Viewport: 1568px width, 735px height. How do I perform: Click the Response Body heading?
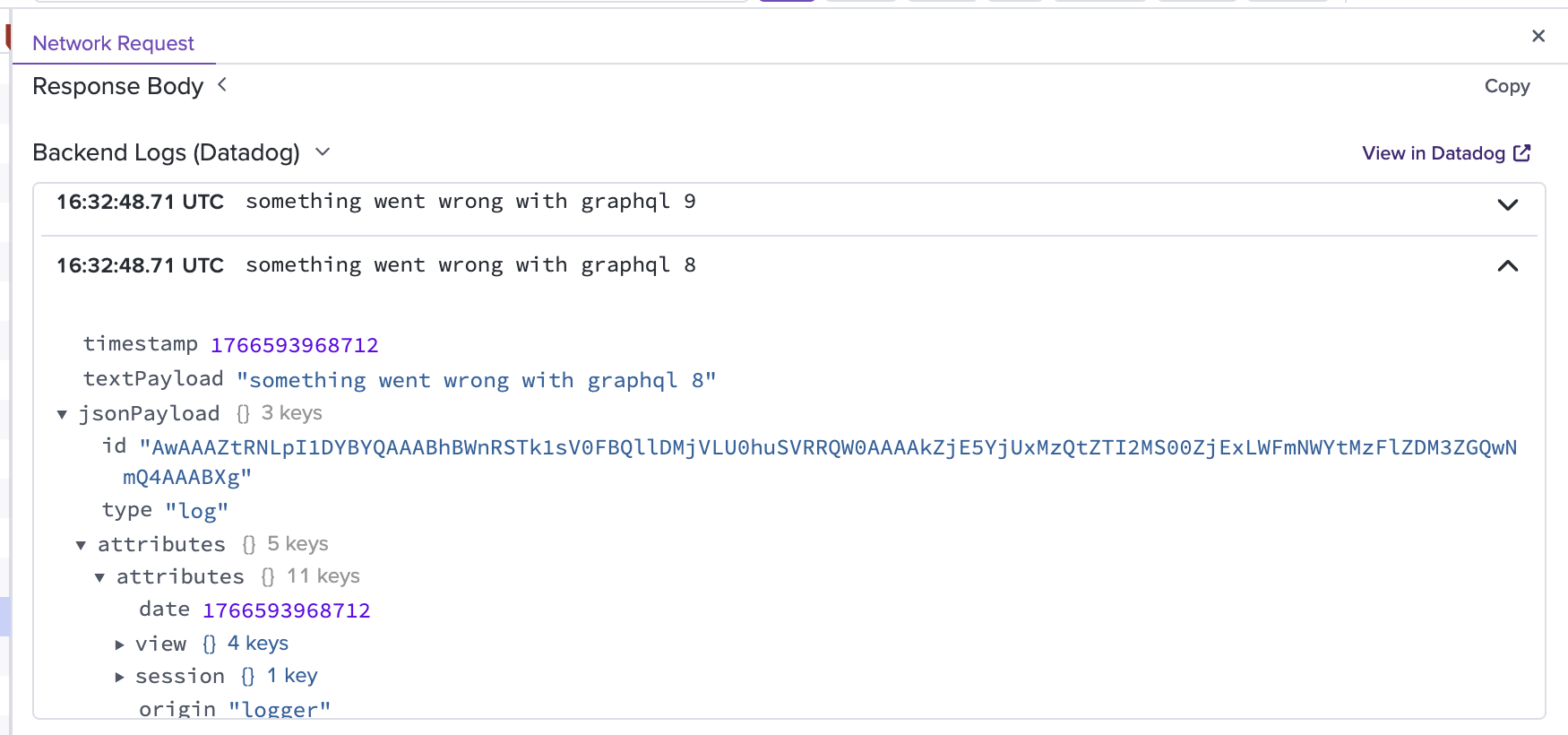click(118, 86)
